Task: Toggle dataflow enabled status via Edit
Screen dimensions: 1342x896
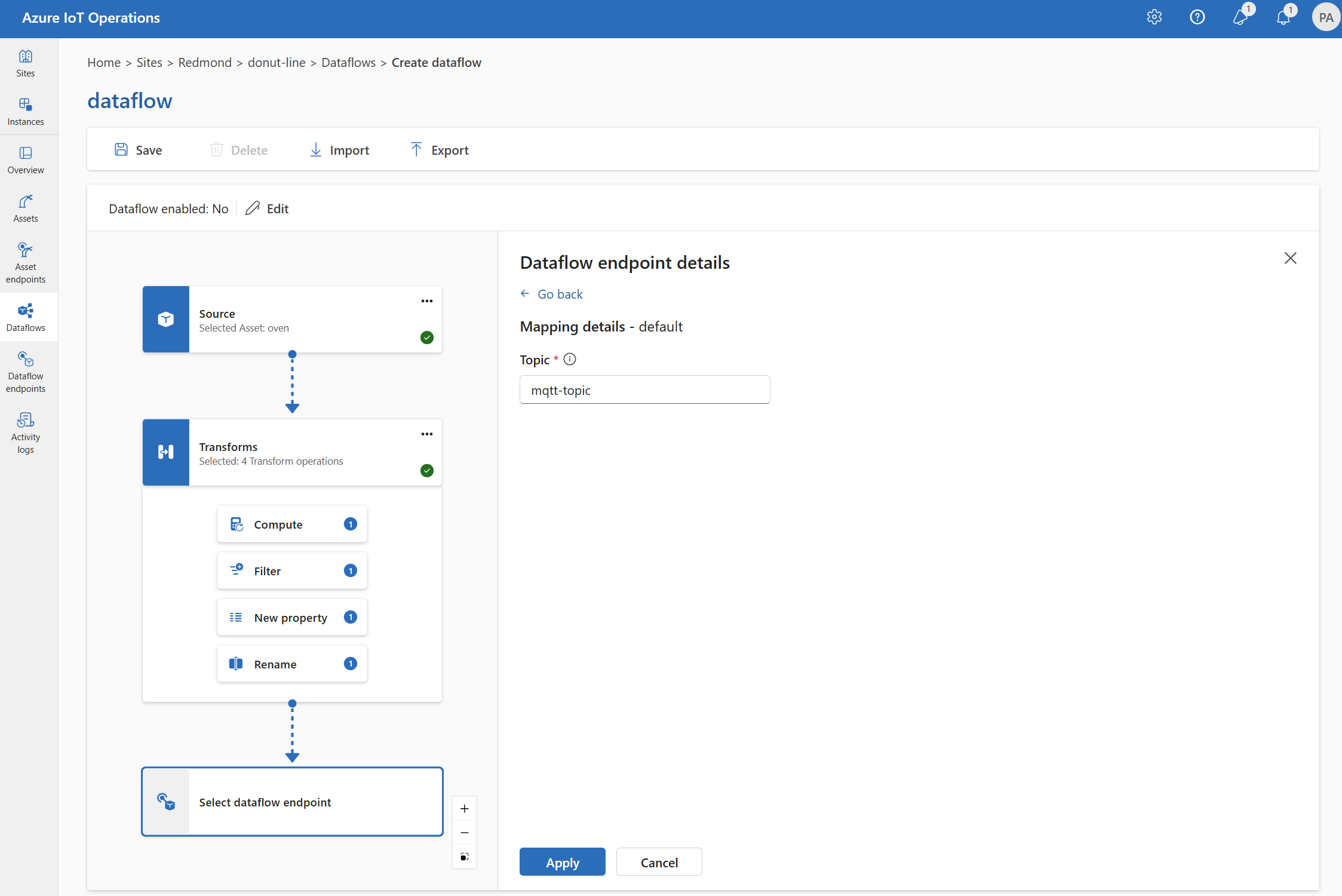Action: [268, 208]
